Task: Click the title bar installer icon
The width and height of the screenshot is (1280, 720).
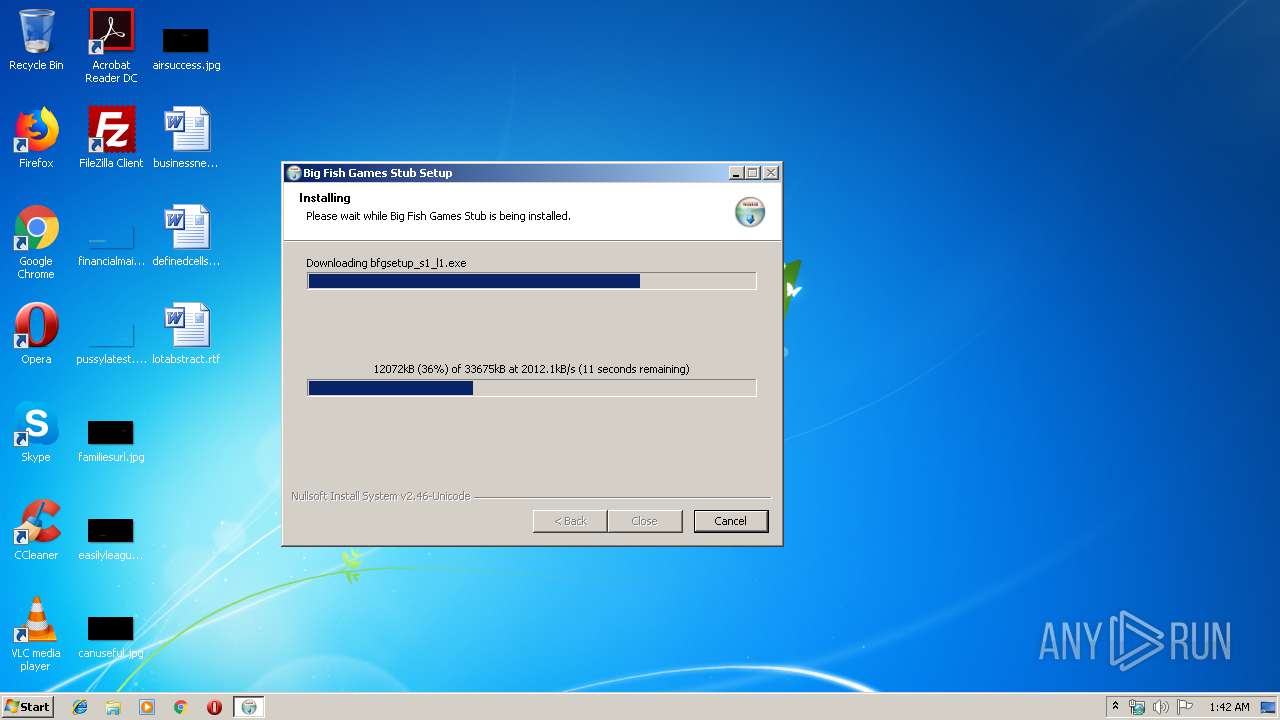Action: pos(294,173)
